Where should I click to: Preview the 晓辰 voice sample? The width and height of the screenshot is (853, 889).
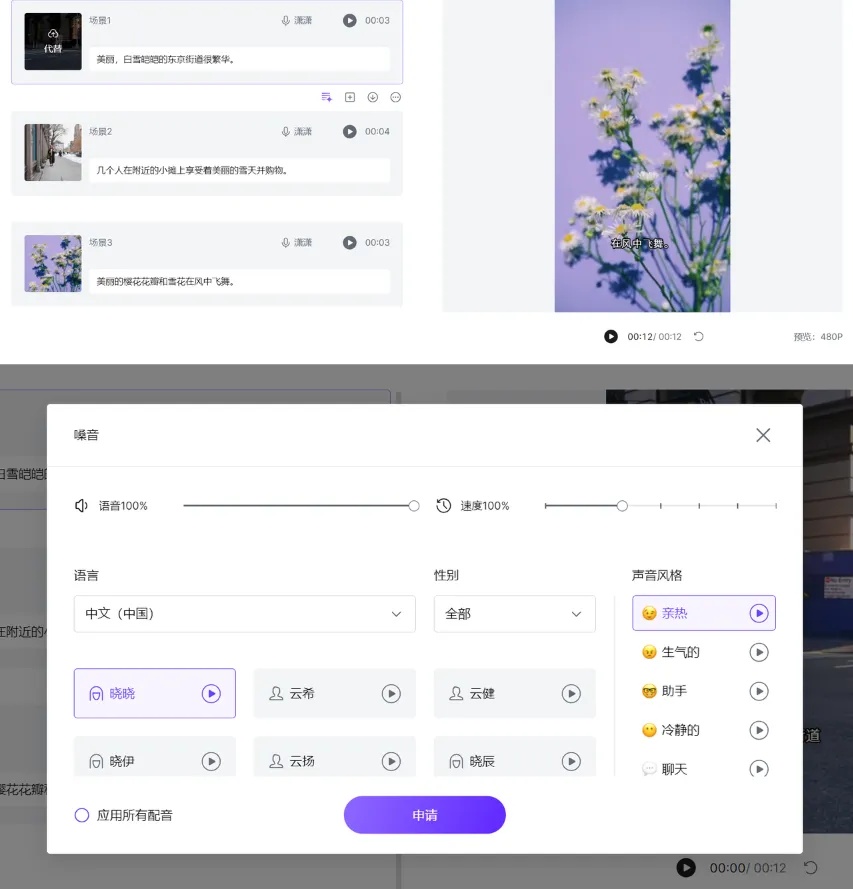pyautogui.click(x=571, y=761)
